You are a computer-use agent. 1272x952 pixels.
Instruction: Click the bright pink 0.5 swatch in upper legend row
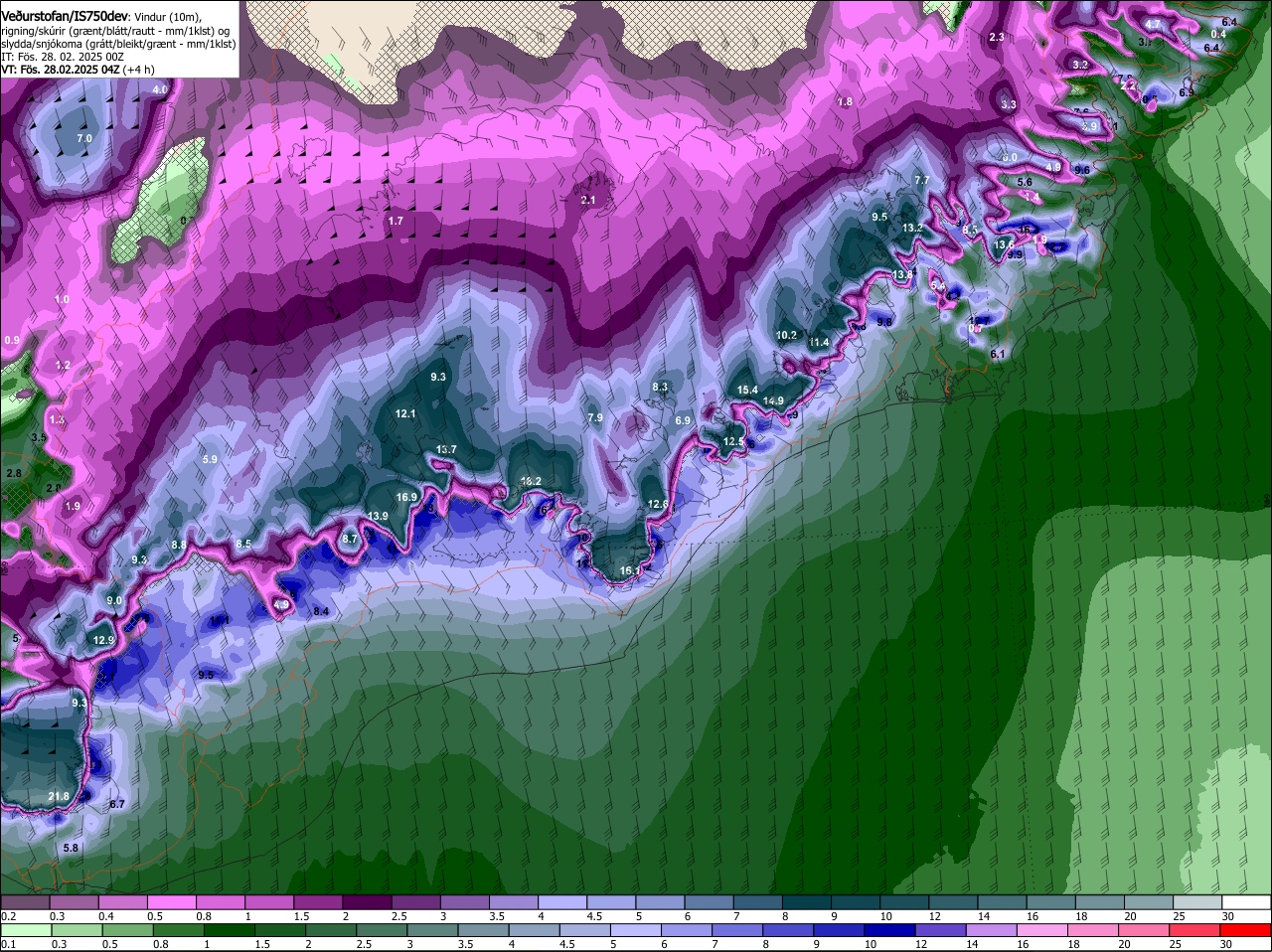point(170,902)
